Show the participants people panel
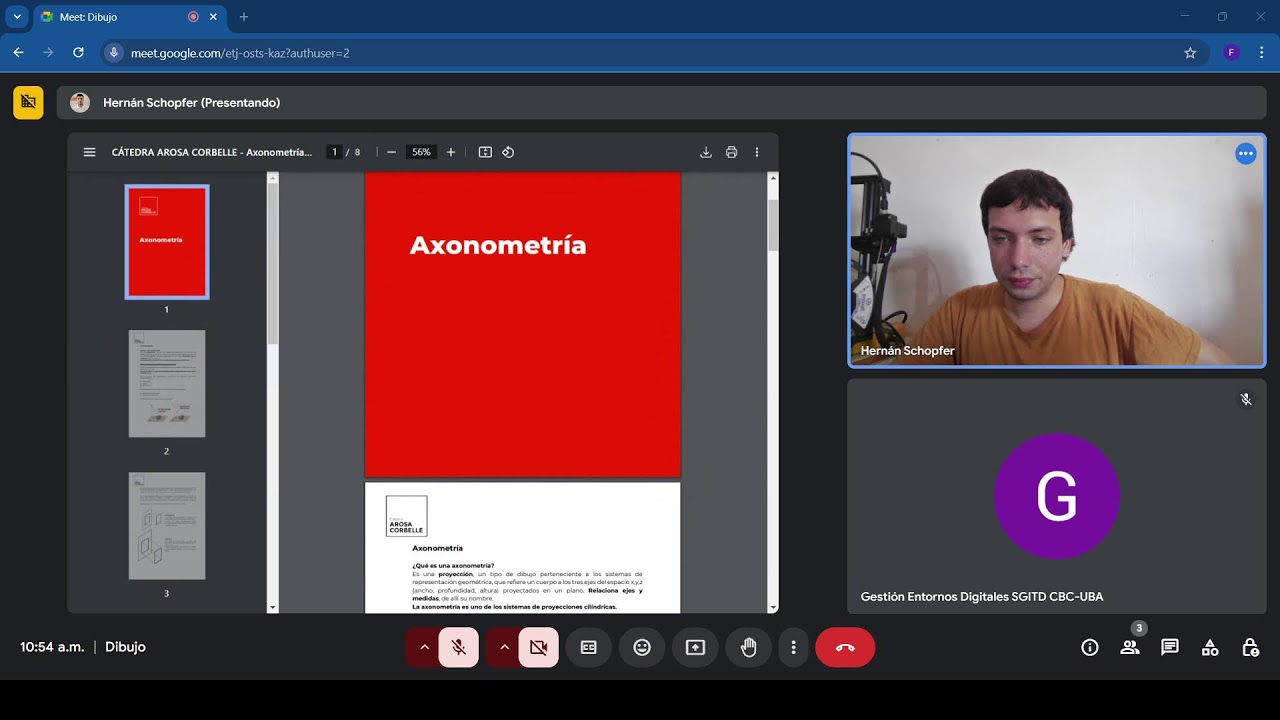The image size is (1280, 720). point(1130,647)
